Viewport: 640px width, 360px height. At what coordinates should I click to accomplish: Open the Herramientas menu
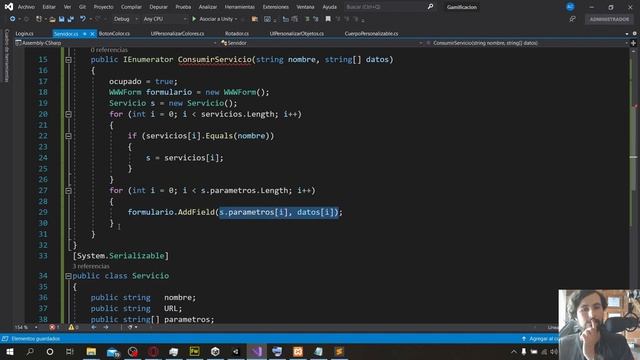coord(240,7)
